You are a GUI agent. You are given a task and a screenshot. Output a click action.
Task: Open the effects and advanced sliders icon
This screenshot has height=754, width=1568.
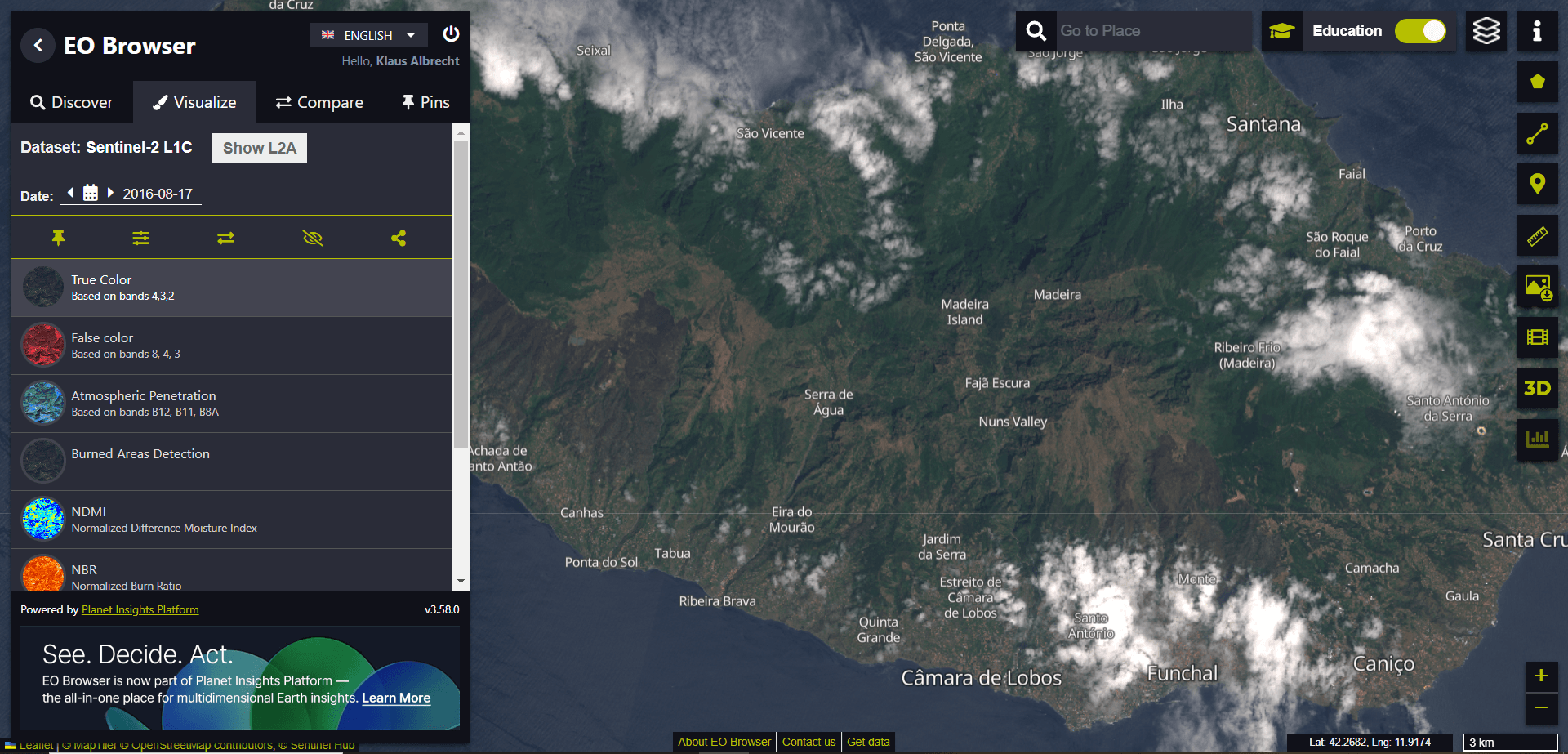point(141,238)
